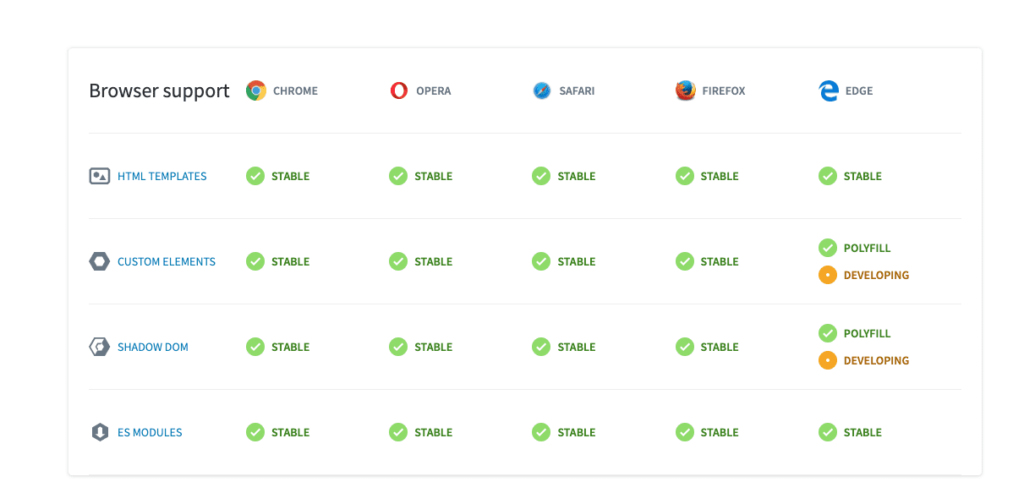Click the Firefox browser logo icon
Viewport: 1024px width, 504px height.
685,91
